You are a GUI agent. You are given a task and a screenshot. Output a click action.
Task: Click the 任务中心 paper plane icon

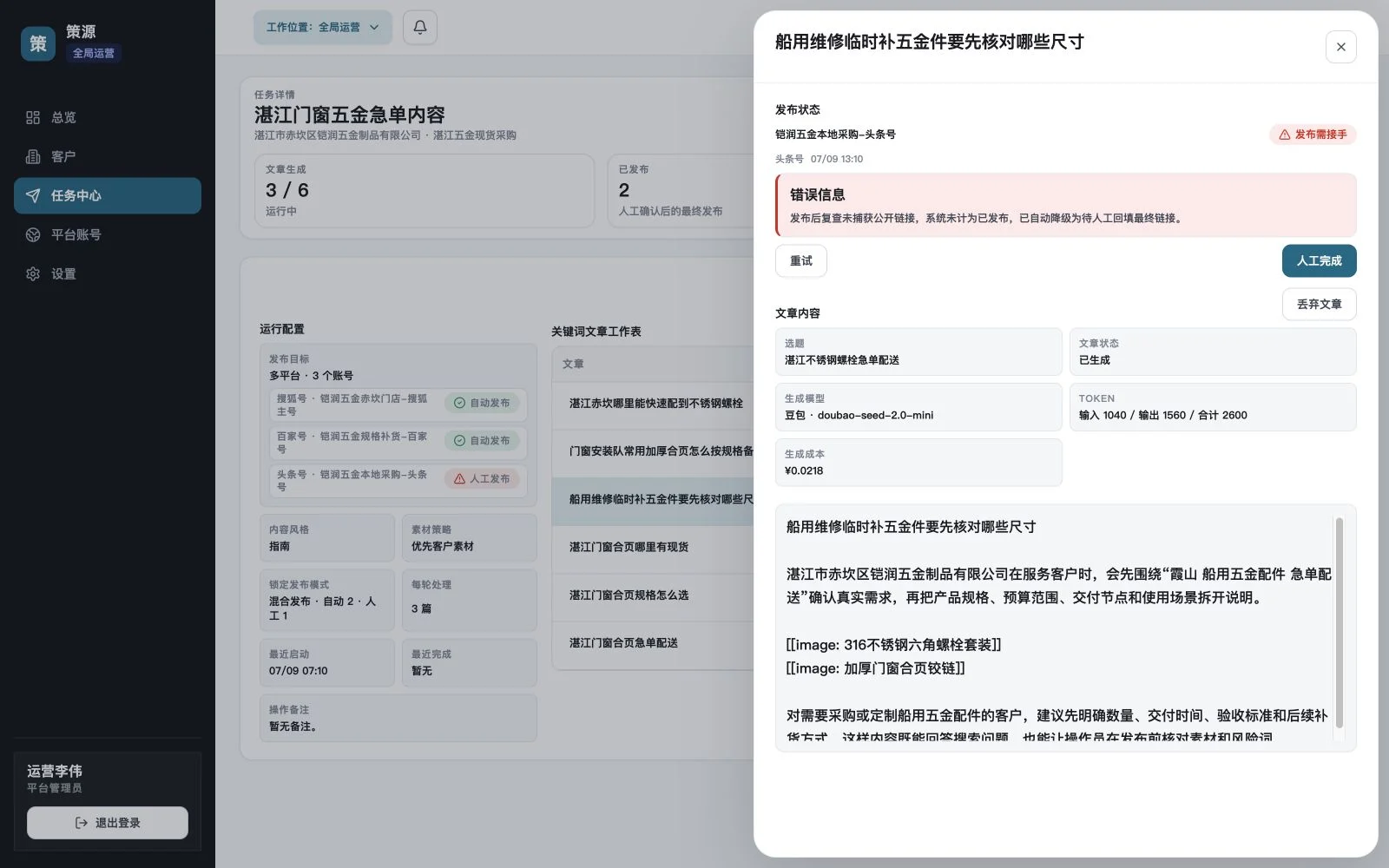[33, 195]
